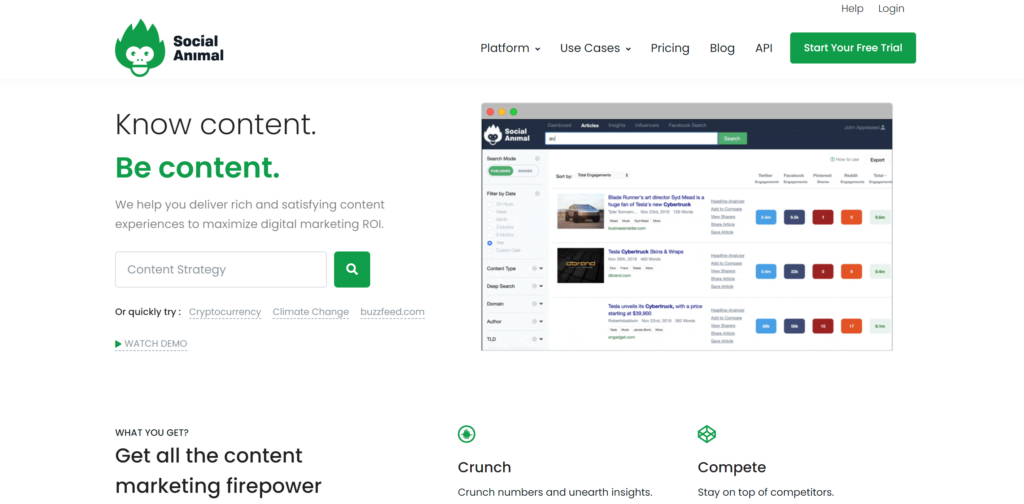Click the green maximize dot of demo window

tap(513, 112)
